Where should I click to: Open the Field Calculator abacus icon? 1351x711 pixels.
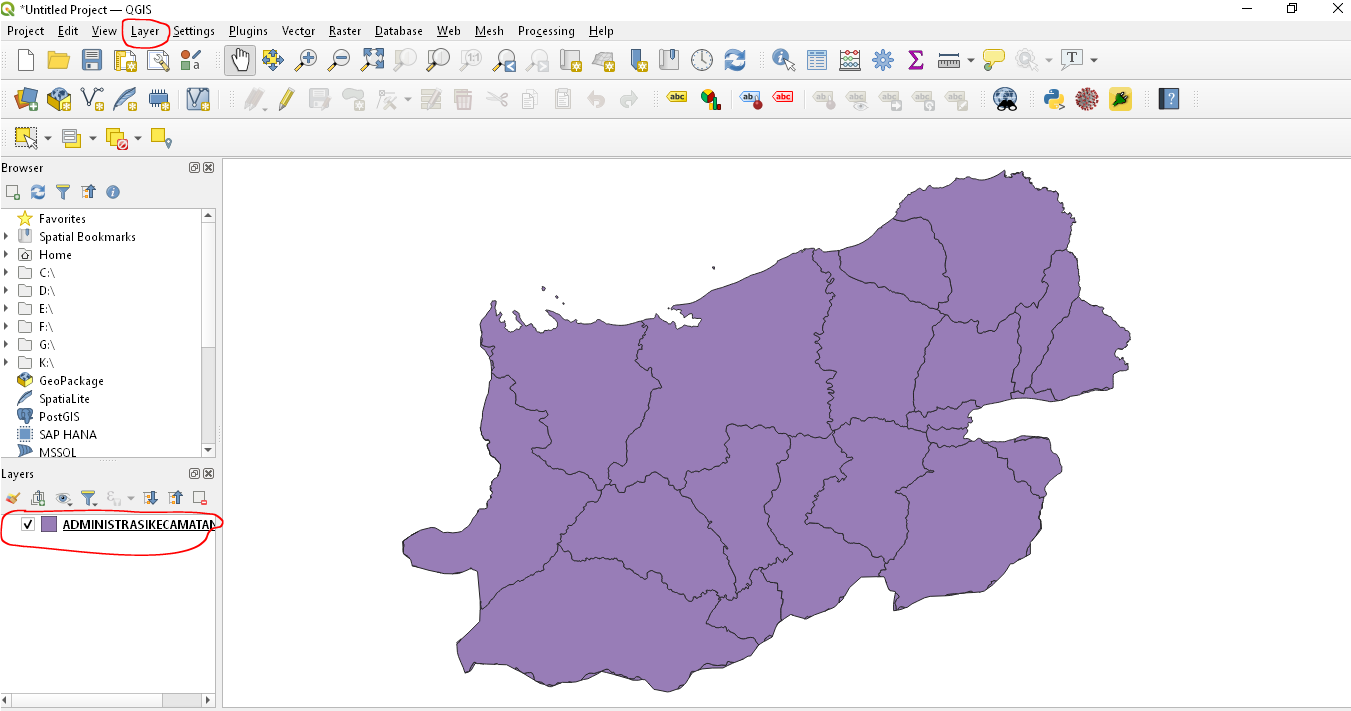(x=849, y=60)
